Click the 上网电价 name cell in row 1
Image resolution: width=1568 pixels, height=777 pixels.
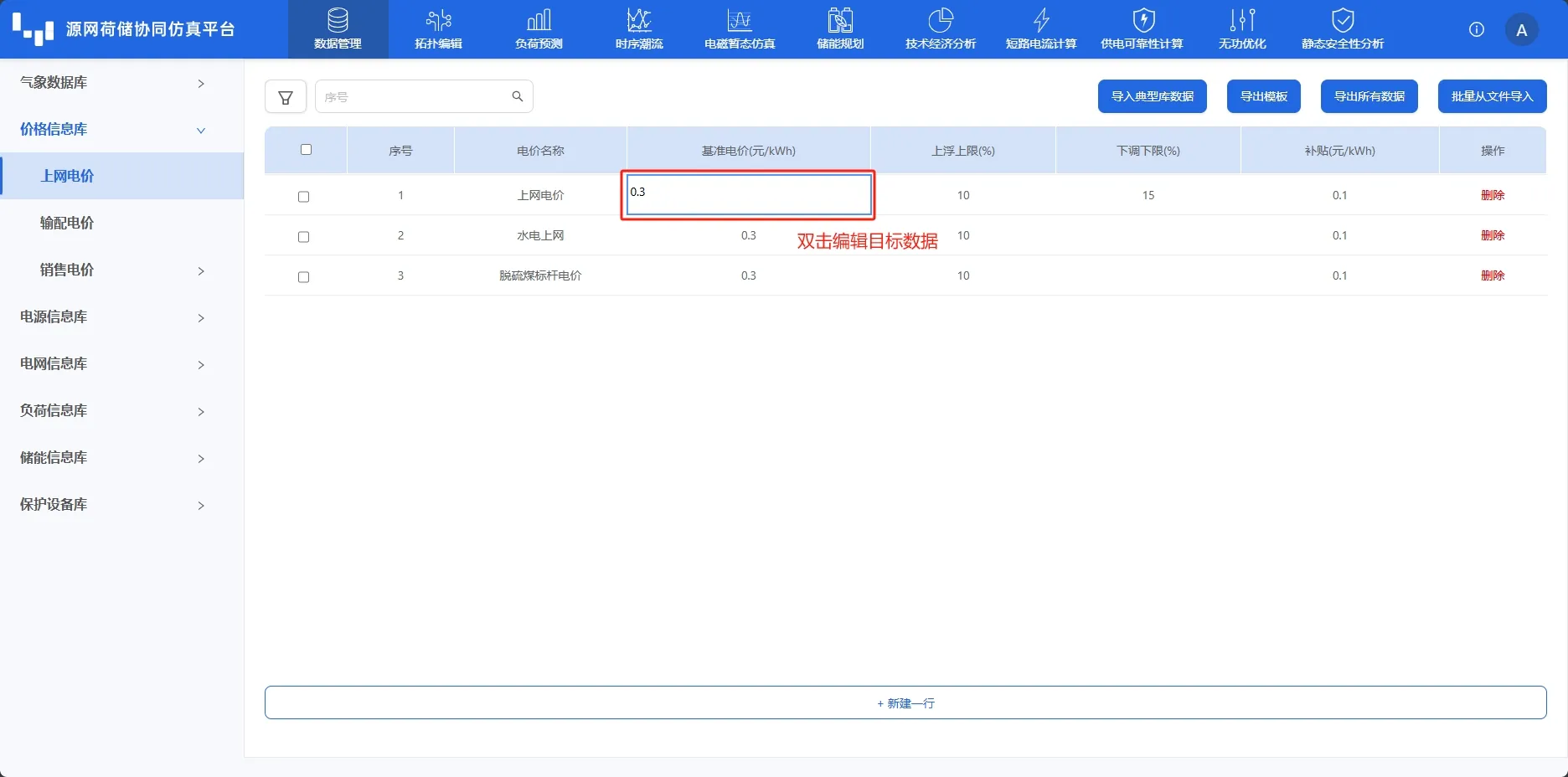click(540, 195)
